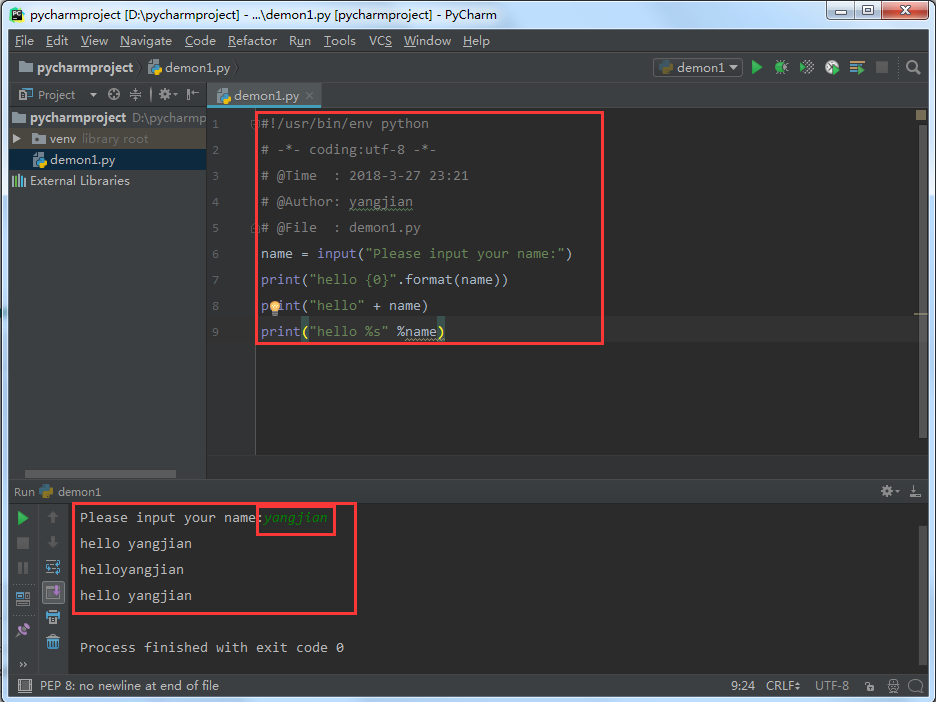Open the View menu
The height and width of the screenshot is (702, 936).
click(x=94, y=41)
